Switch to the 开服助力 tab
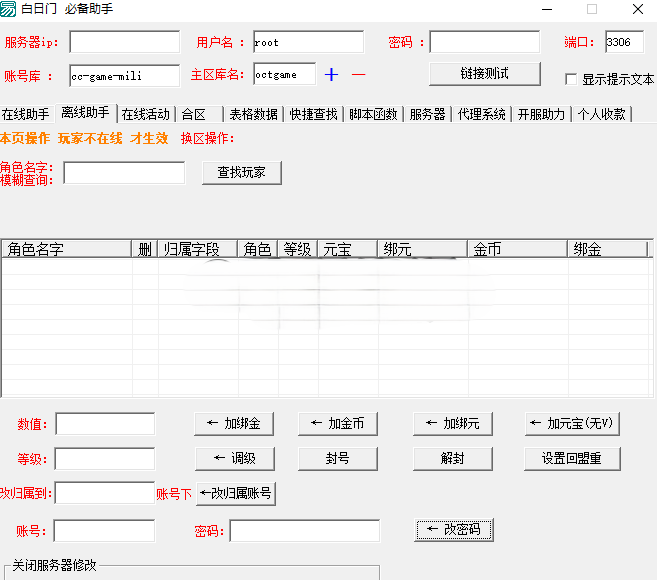Screen dimensions: 657x580 (541, 114)
